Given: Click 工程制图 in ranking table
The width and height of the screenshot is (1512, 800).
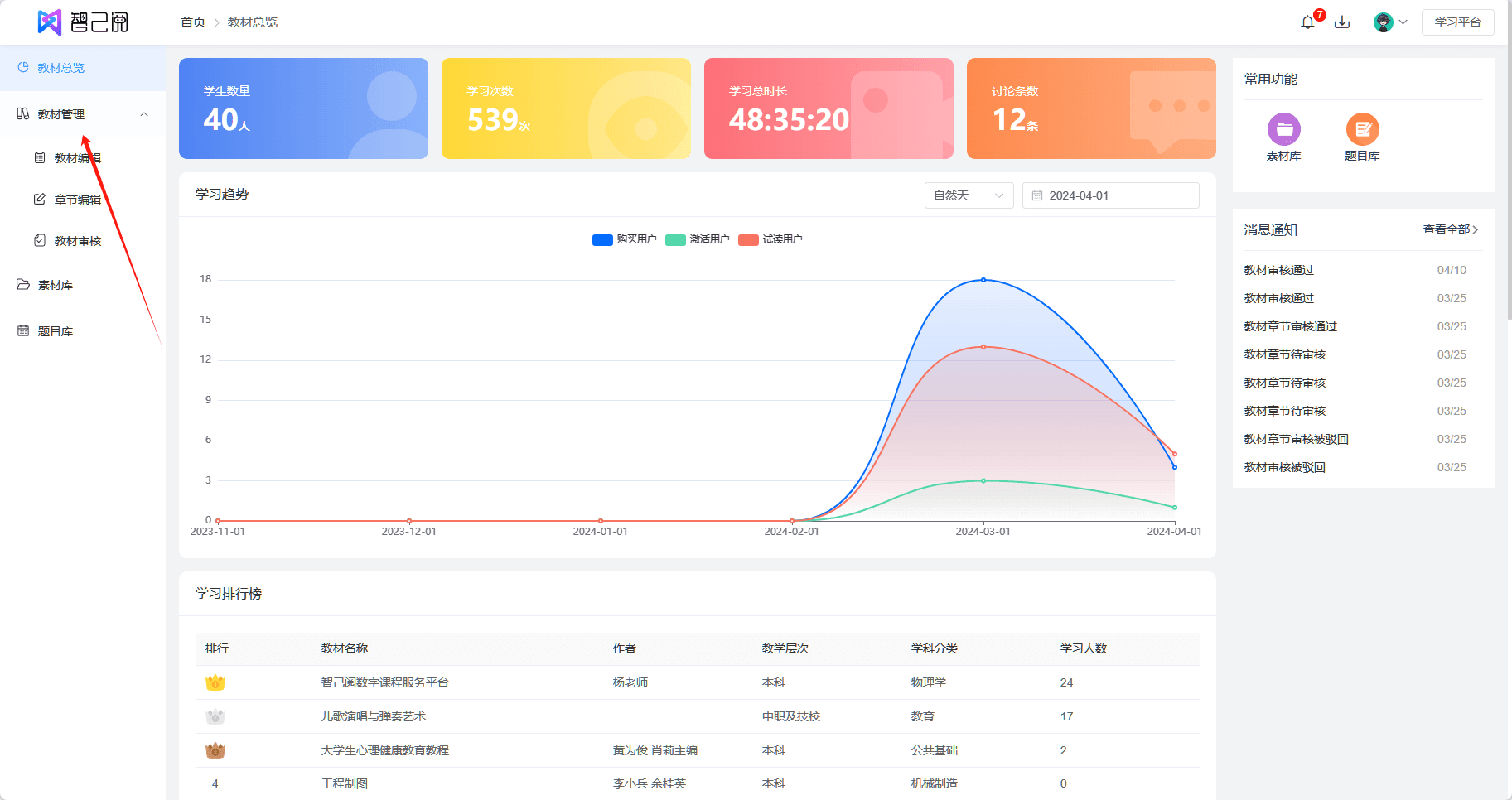Looking at the screenshot, I should coord(345,783).
